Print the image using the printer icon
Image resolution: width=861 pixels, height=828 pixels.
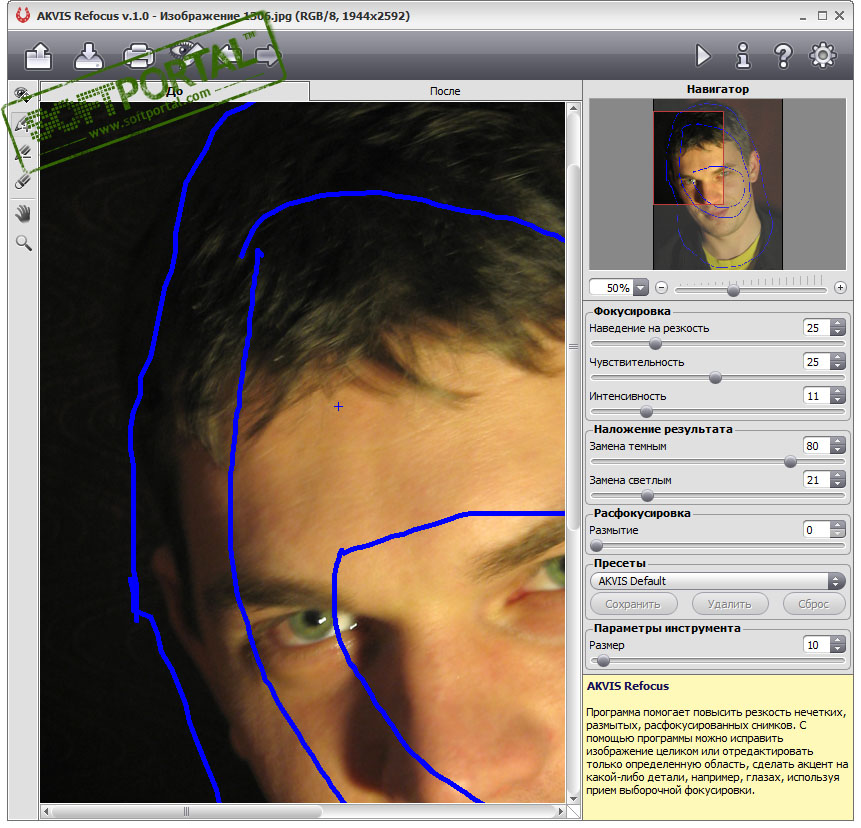tap(138, 55)
